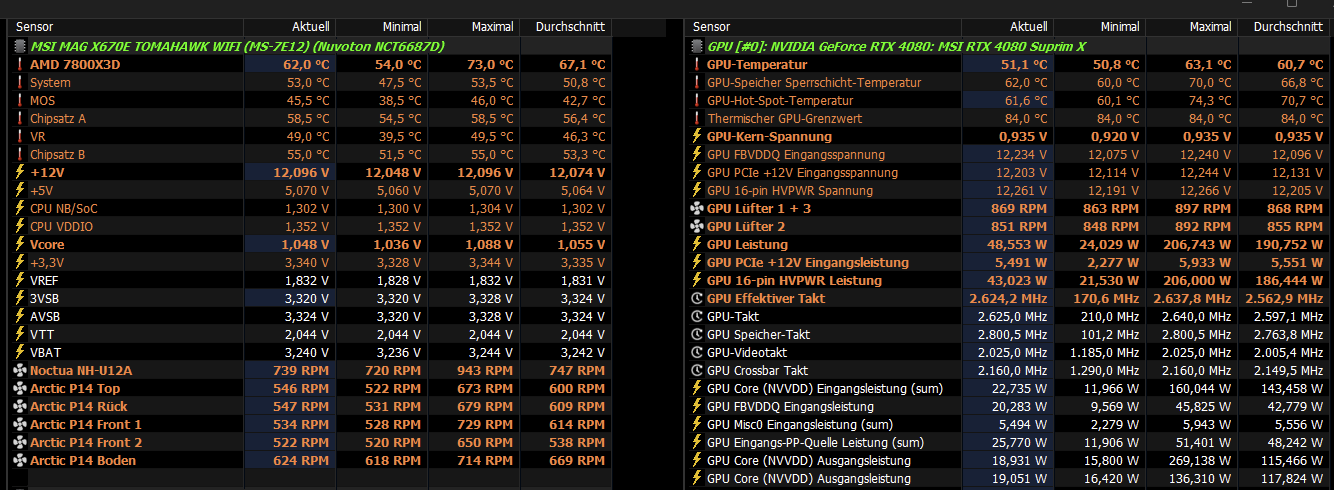This screenshot has width=1334, height=490.
Task: Select the AVSB sensor label
Action: 46,316
